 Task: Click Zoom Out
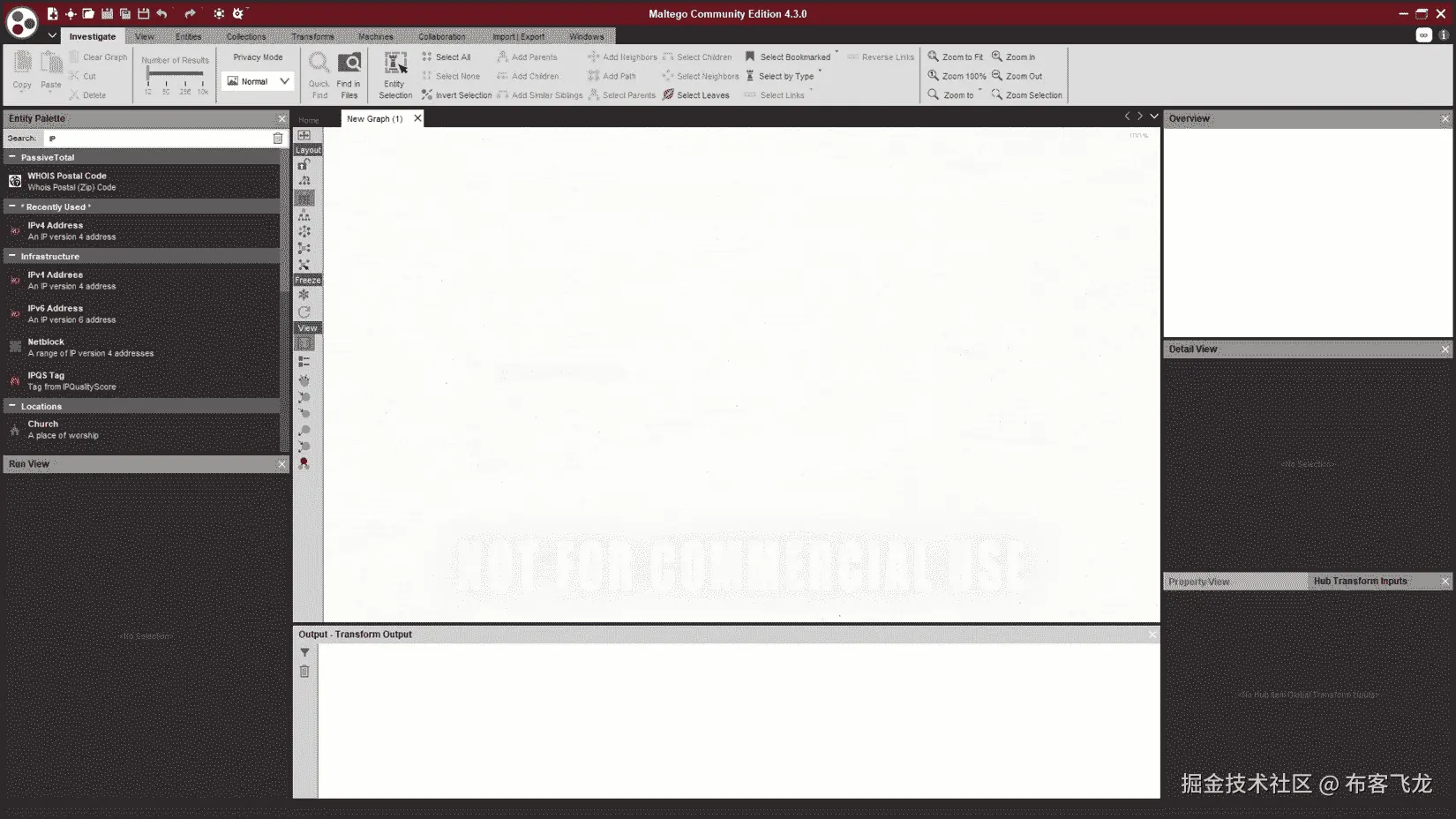[x=1017, y=76]
